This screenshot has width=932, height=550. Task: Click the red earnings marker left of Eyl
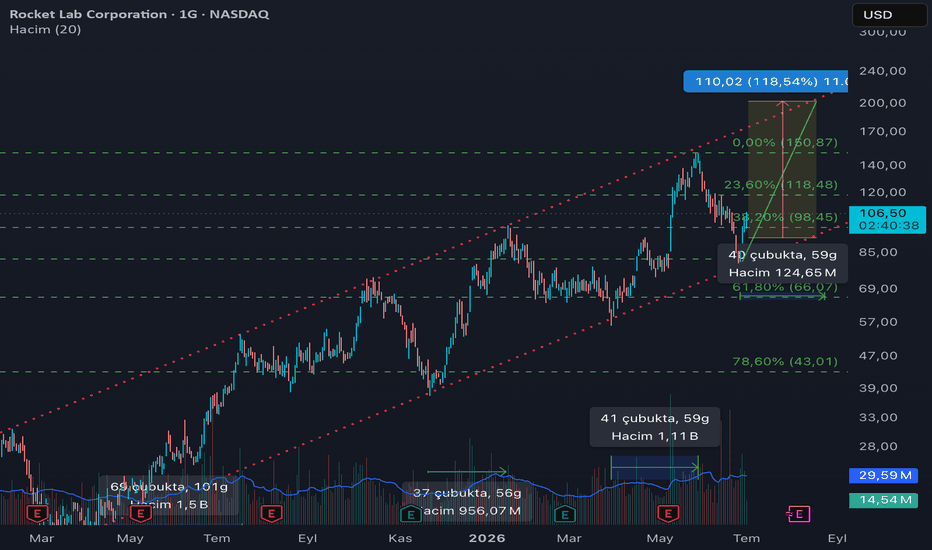[x=272, y=513]
